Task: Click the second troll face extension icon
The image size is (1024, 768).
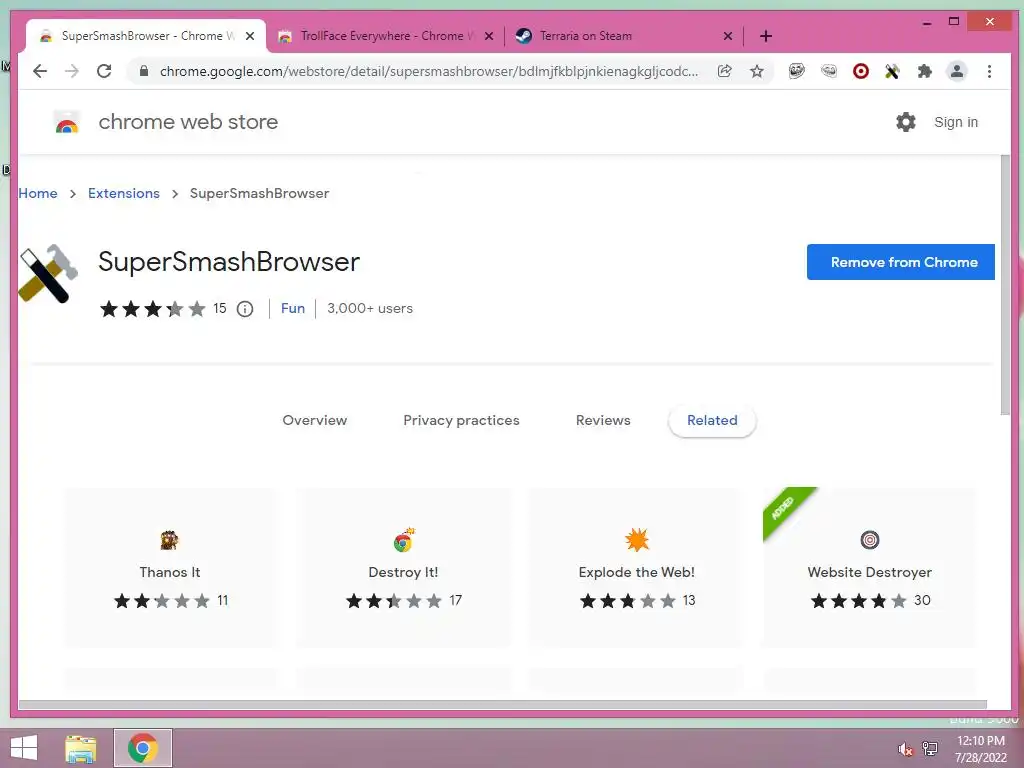Action: [829, 71]
